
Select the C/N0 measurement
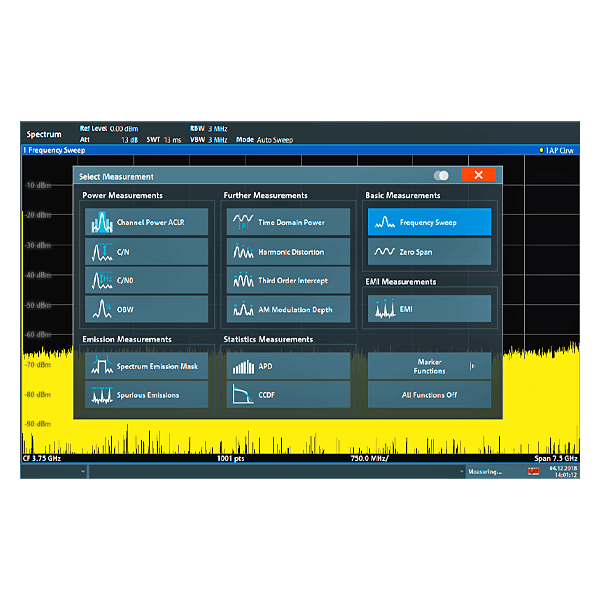pyautogui.click(x=146, y=280)
